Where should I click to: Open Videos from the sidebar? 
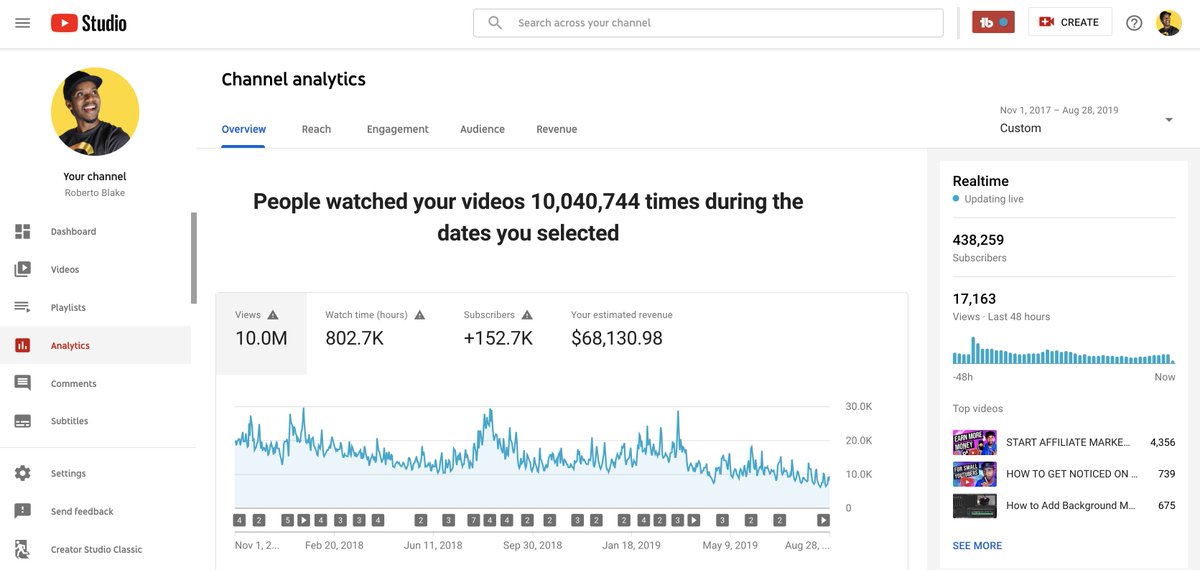point(95,270)
